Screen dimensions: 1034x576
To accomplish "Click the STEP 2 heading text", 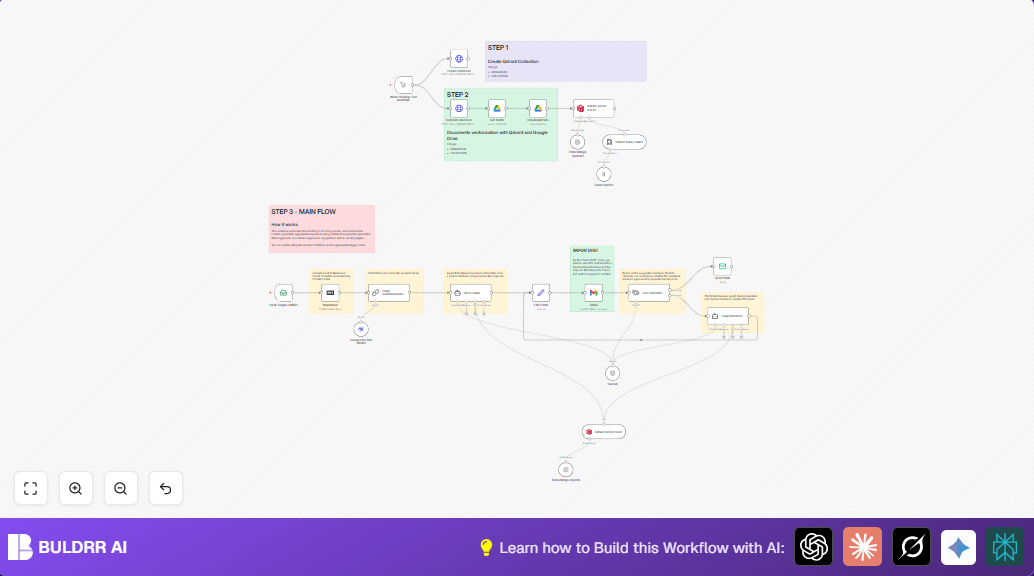I will (x=458, y=95).
